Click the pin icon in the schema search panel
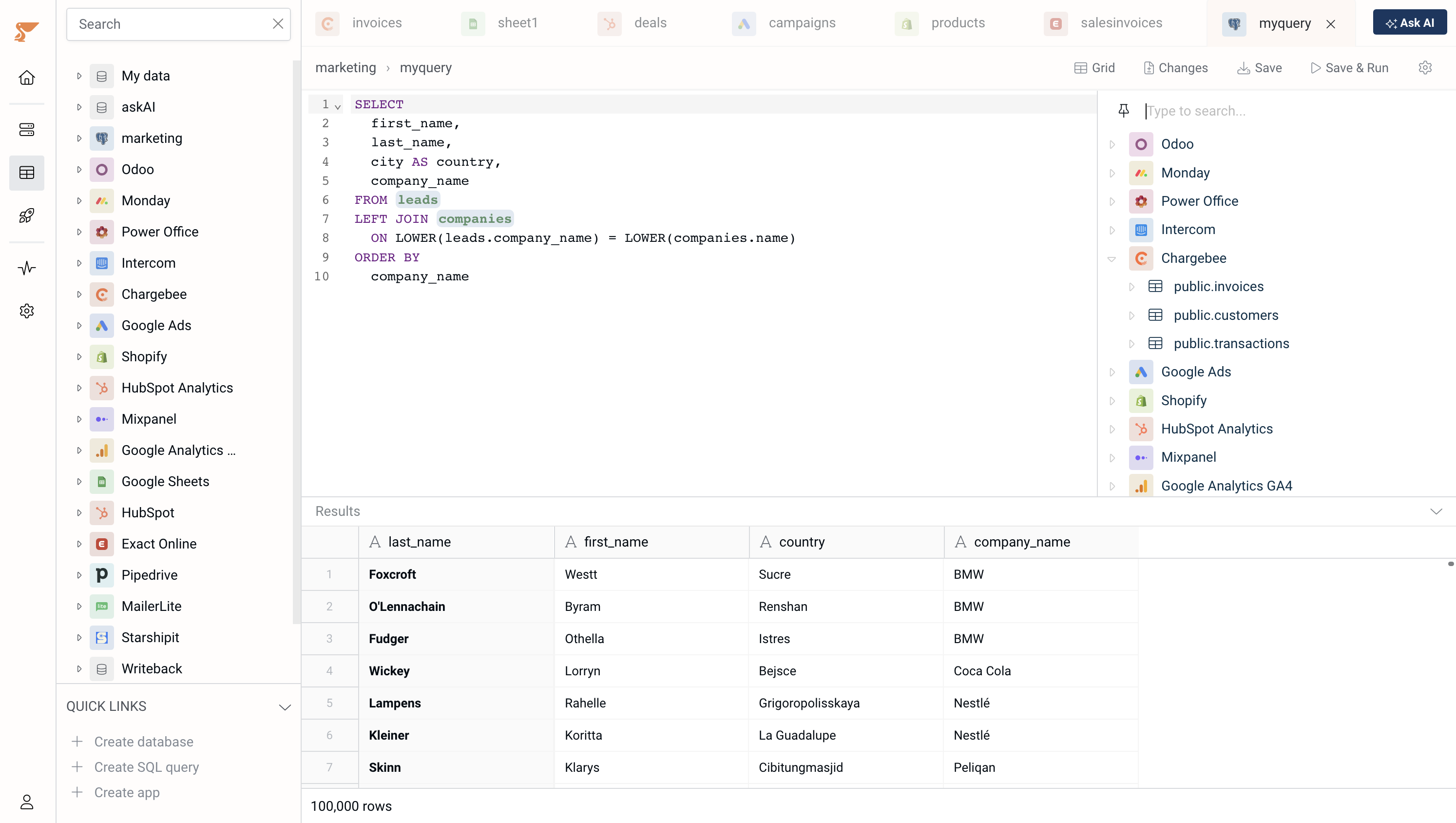This screenshot has width=1456, height=823. tap(1124, 111)
